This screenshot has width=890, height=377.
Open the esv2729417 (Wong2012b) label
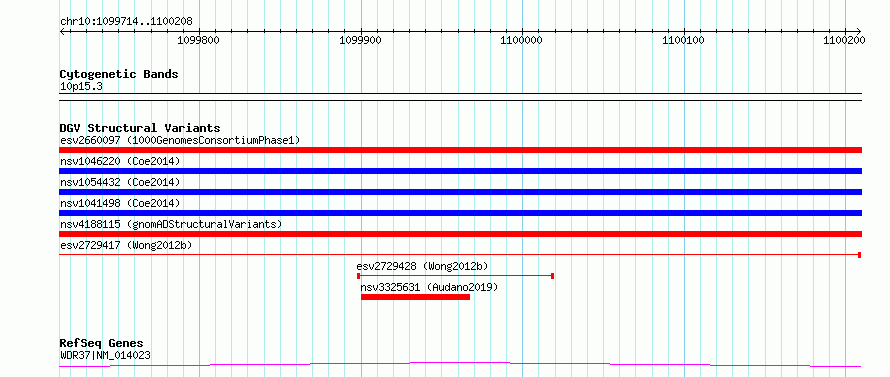click(x=126, y=245)
